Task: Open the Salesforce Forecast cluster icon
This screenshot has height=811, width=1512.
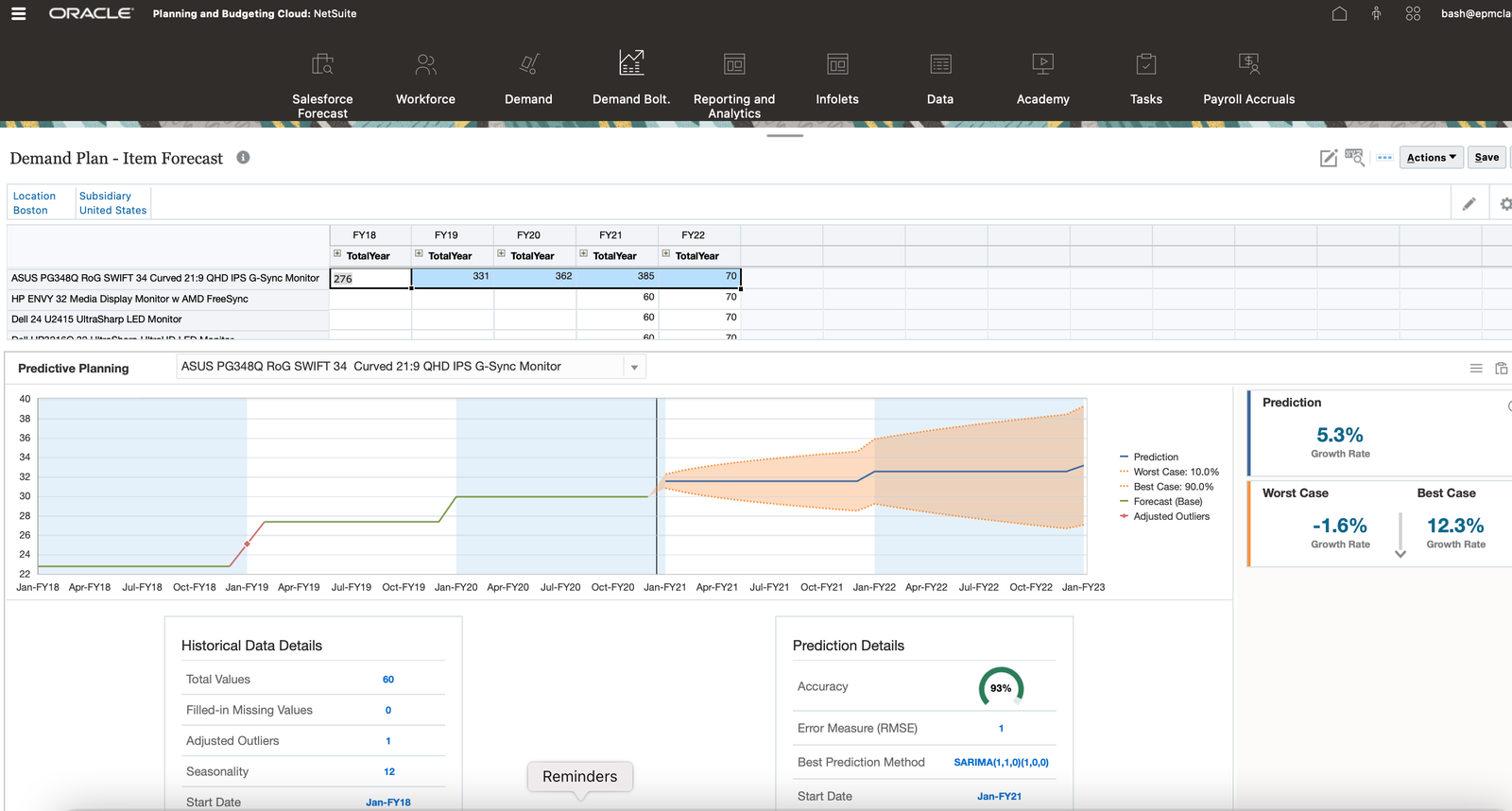Action: click(x=322, y=63)
